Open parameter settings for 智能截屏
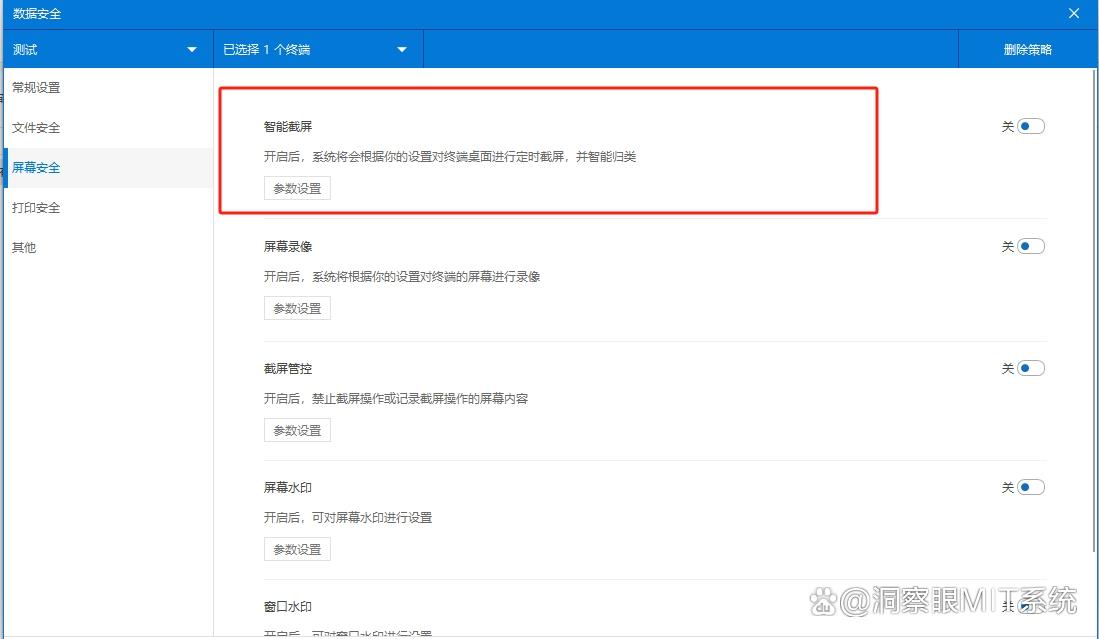Image resolution: width=1099 pixels, height=639 pixels. [x=296, y=188]
